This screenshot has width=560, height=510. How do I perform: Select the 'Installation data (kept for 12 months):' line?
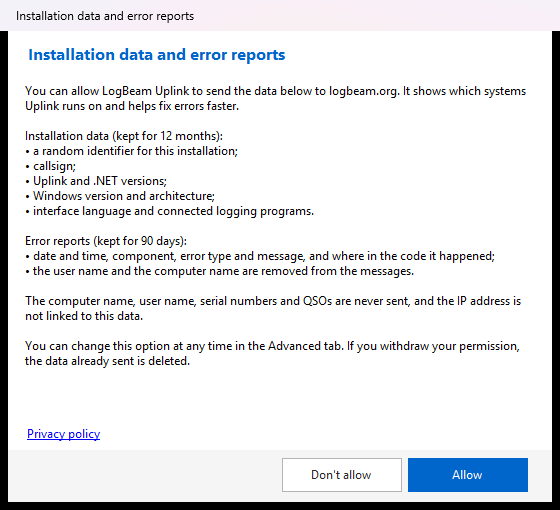point(124,136)
